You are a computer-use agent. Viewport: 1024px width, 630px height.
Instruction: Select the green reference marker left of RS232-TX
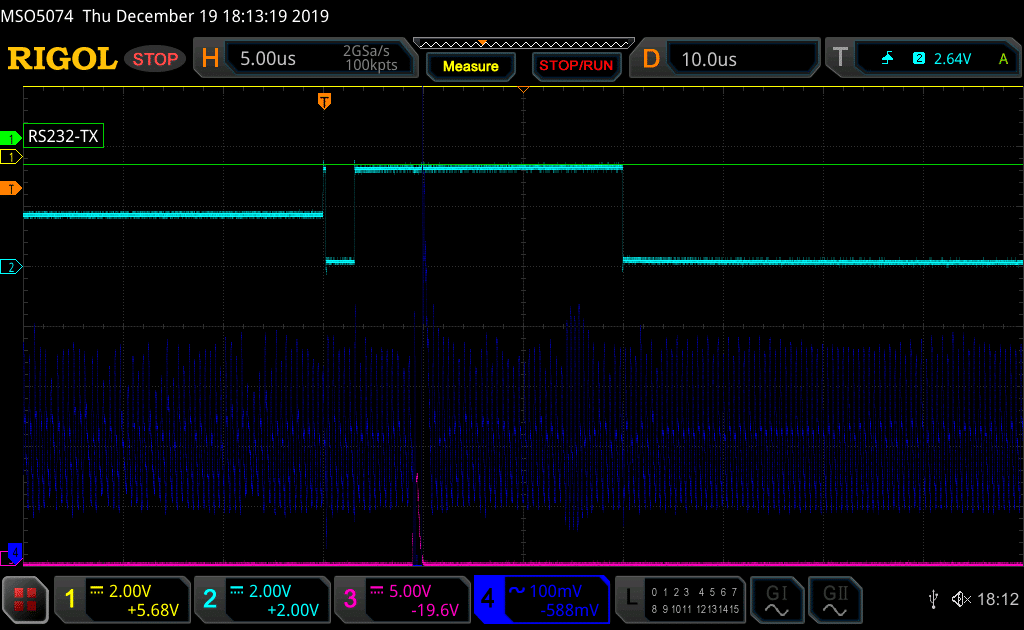(12, 137)
